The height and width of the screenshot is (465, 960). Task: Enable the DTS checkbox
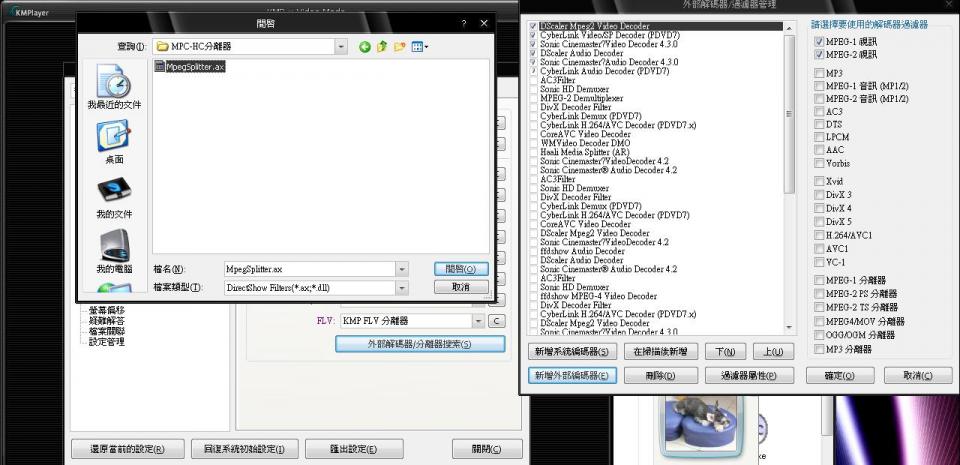(819, 124)
